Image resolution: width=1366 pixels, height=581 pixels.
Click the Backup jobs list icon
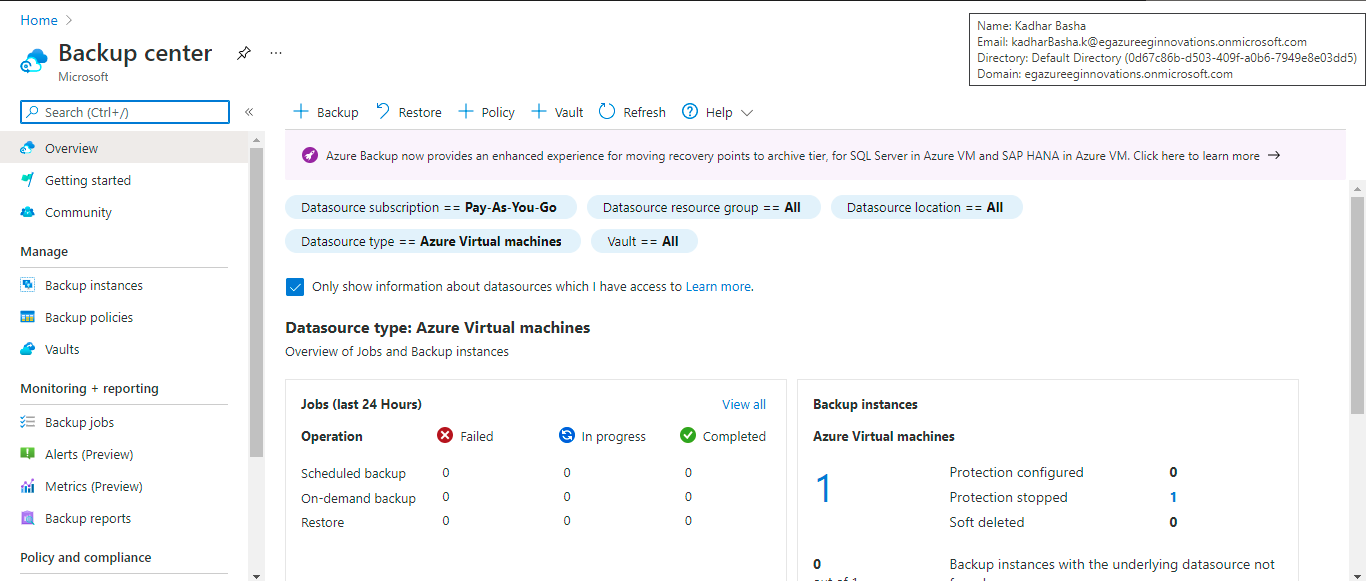click(x=28, y=422)
